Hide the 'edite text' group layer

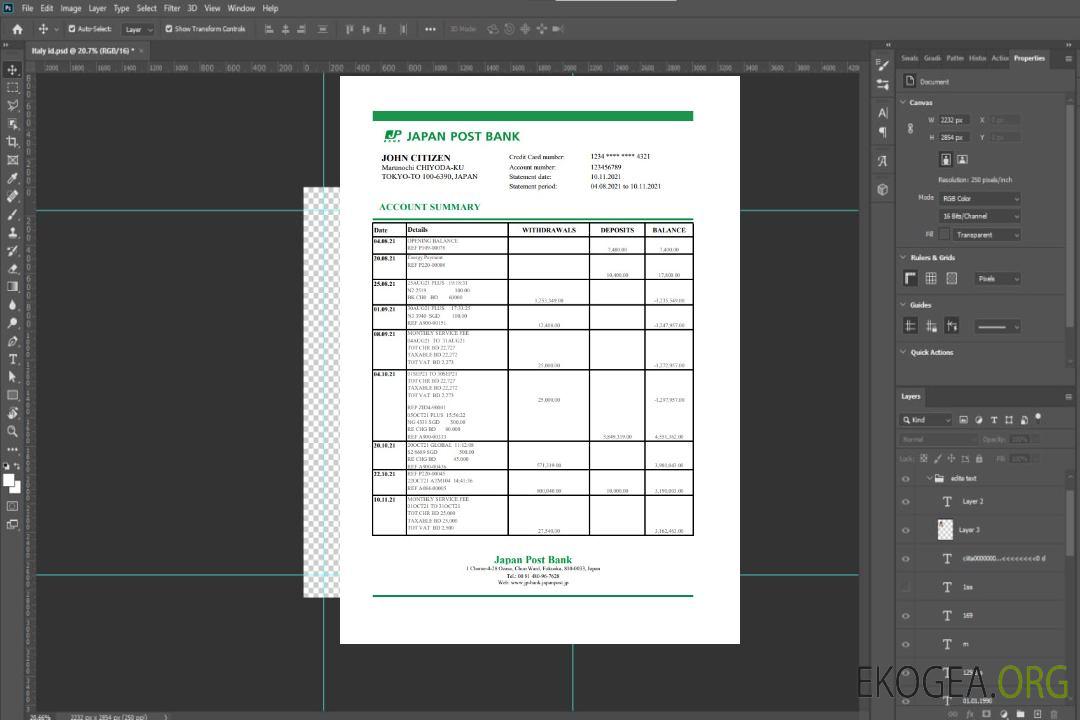pyautogui.click(x=906, y=479)
